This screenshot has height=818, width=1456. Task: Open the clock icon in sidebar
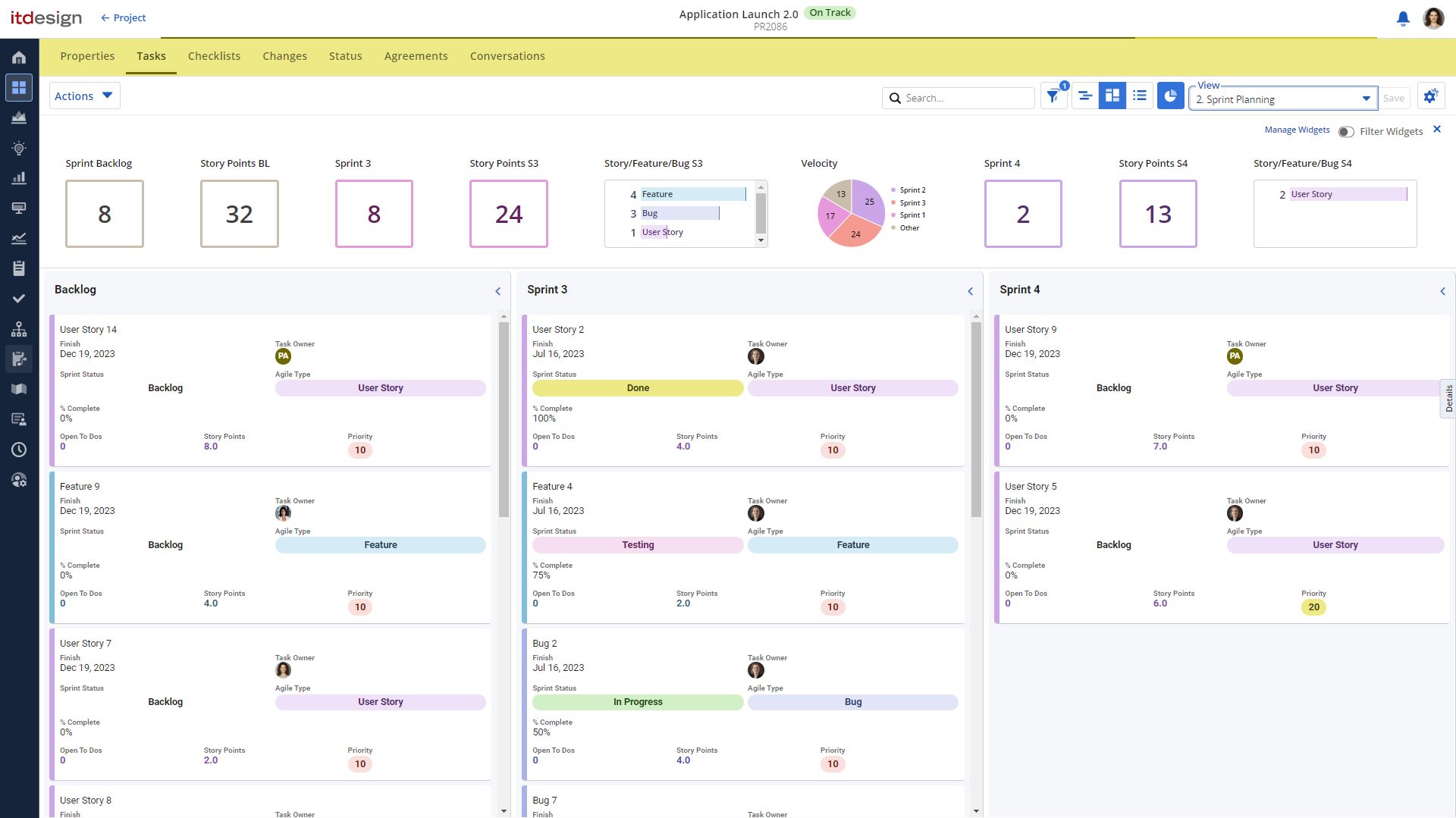(x=19, y=450)
